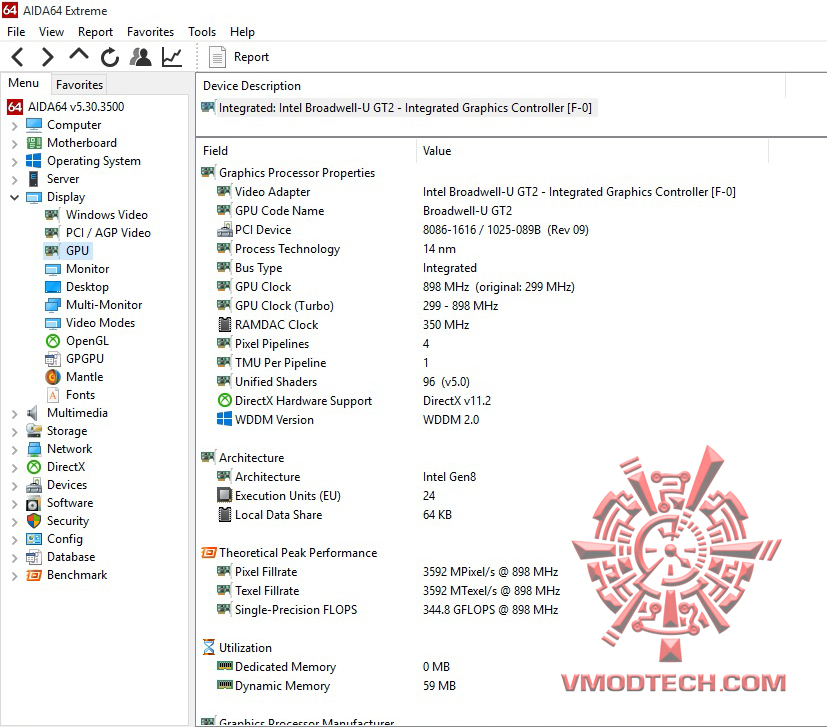Expand the DirectX tree node

pos(14,467)
